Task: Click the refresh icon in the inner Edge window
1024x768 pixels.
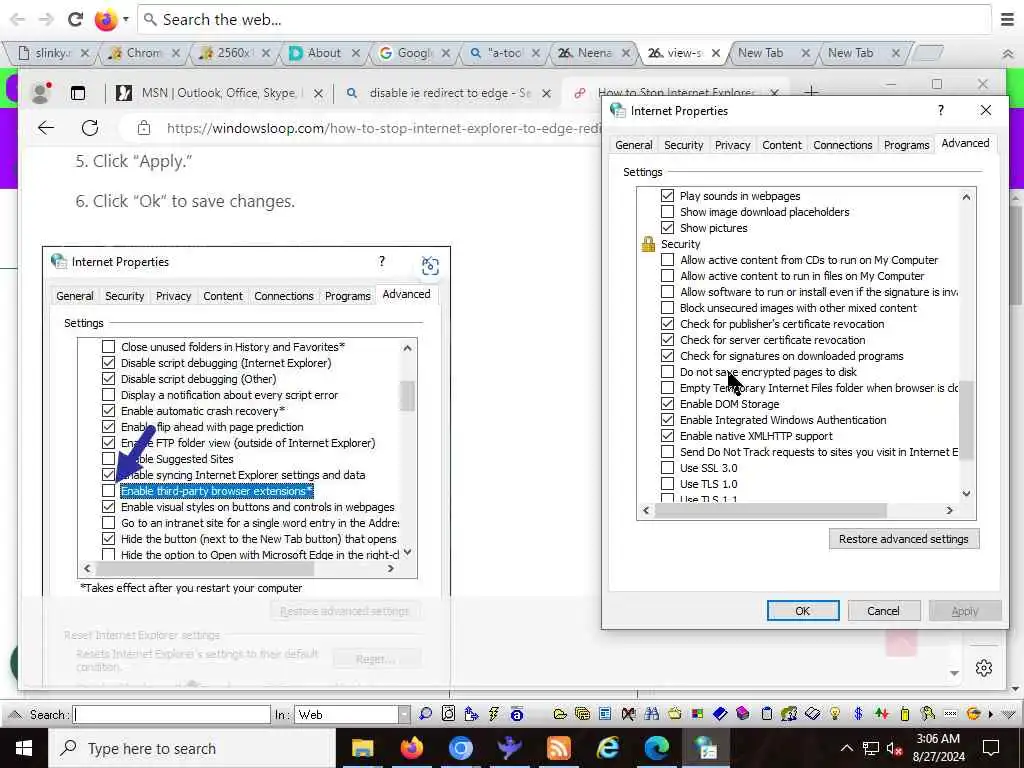Action: tap(90, 128)
